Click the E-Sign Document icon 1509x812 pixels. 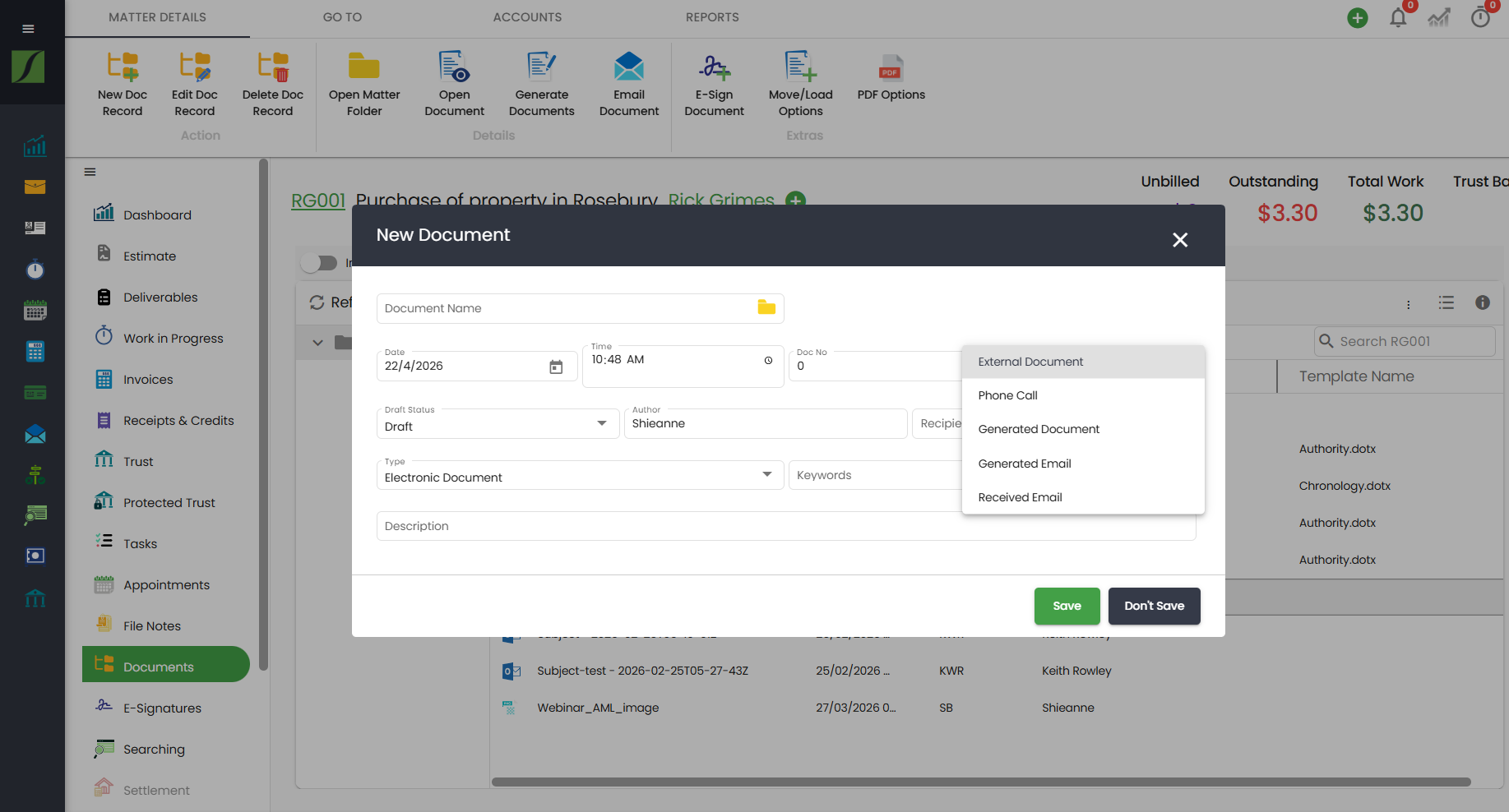point(714,67)
